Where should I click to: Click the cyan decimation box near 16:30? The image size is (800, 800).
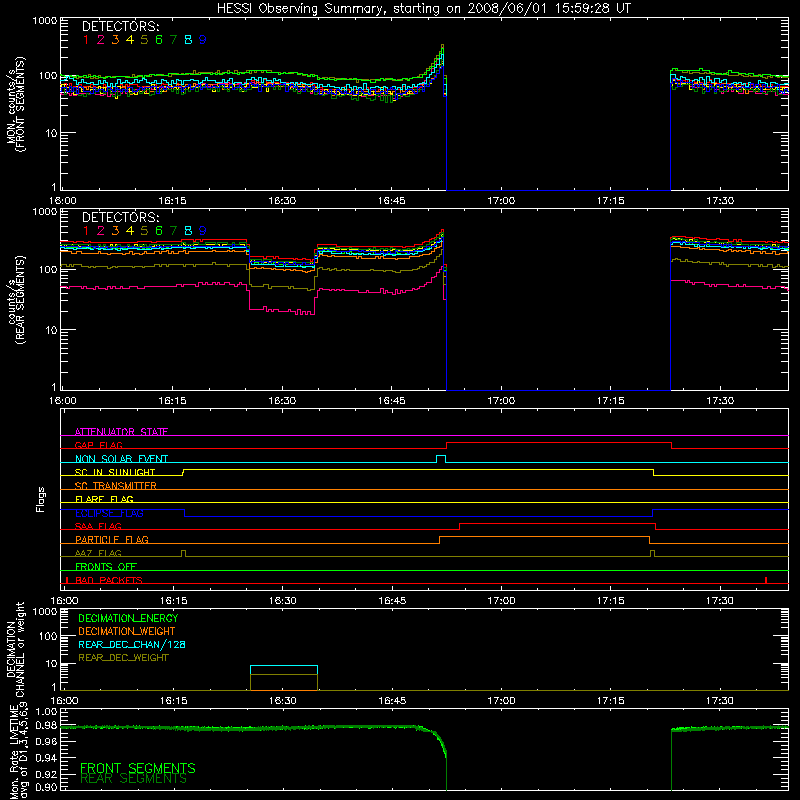[x=284, y=670]
